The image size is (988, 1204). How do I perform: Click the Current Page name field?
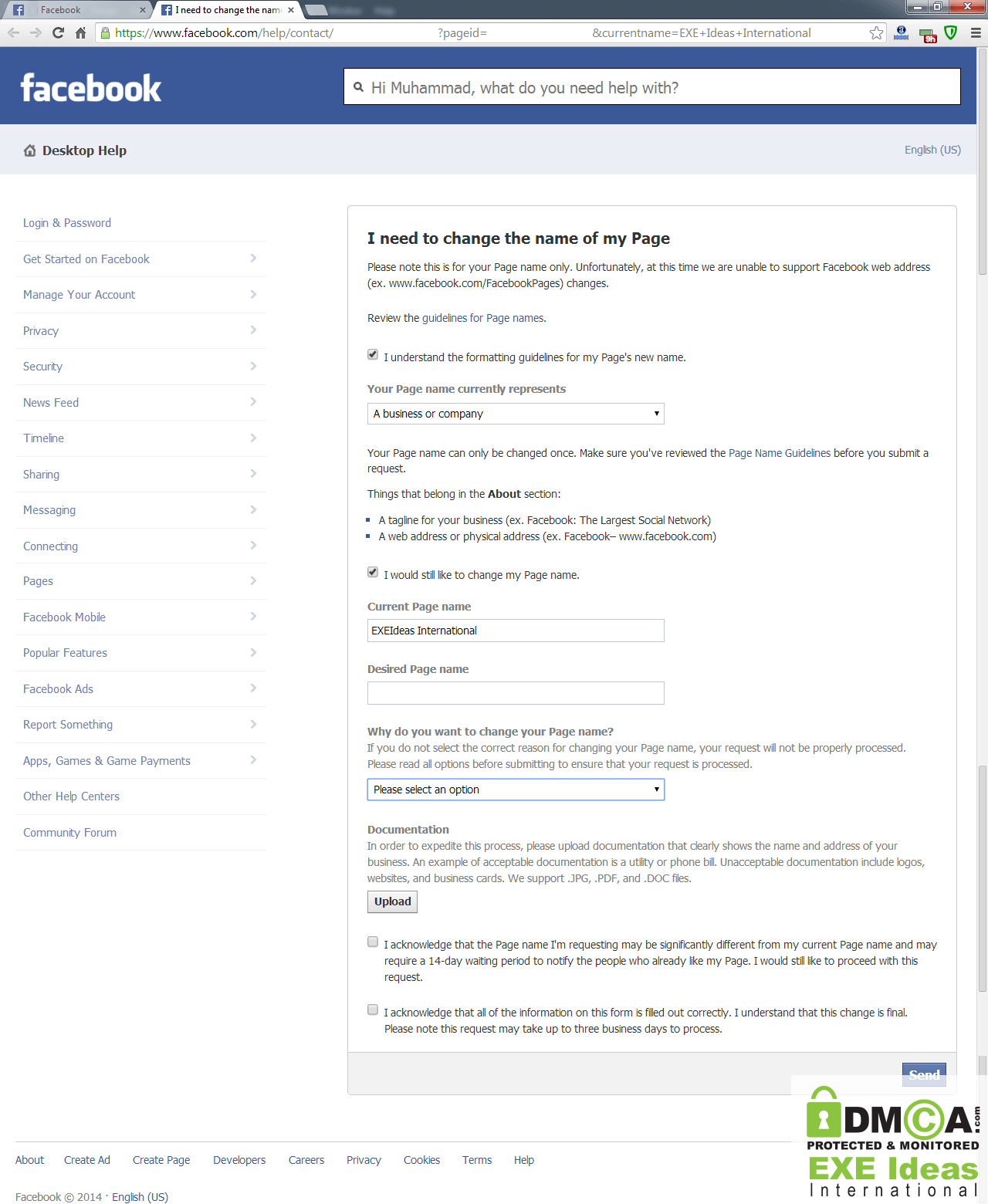coord(516,631)
